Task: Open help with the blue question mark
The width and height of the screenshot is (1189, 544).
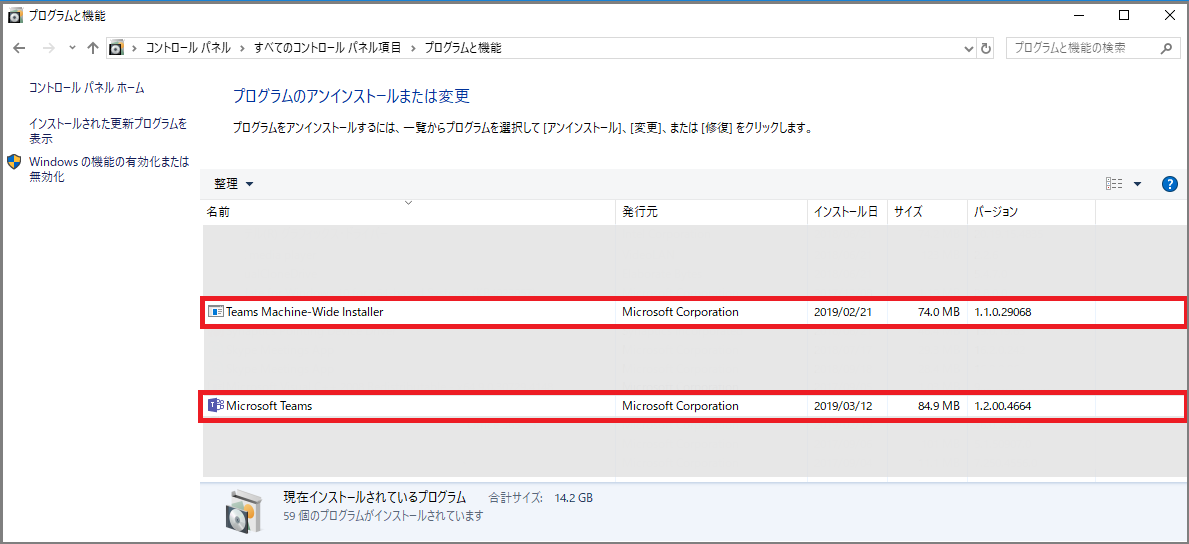Action: [x=1169, y=184]
